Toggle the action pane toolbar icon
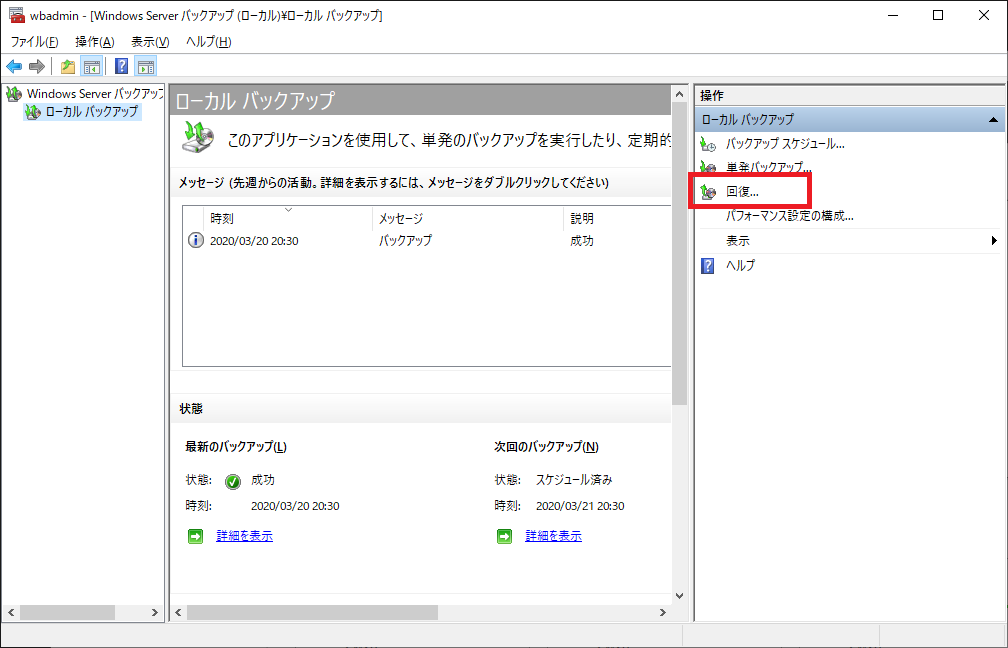This screenshot has width=1008, height=648. tap(146, 67)
